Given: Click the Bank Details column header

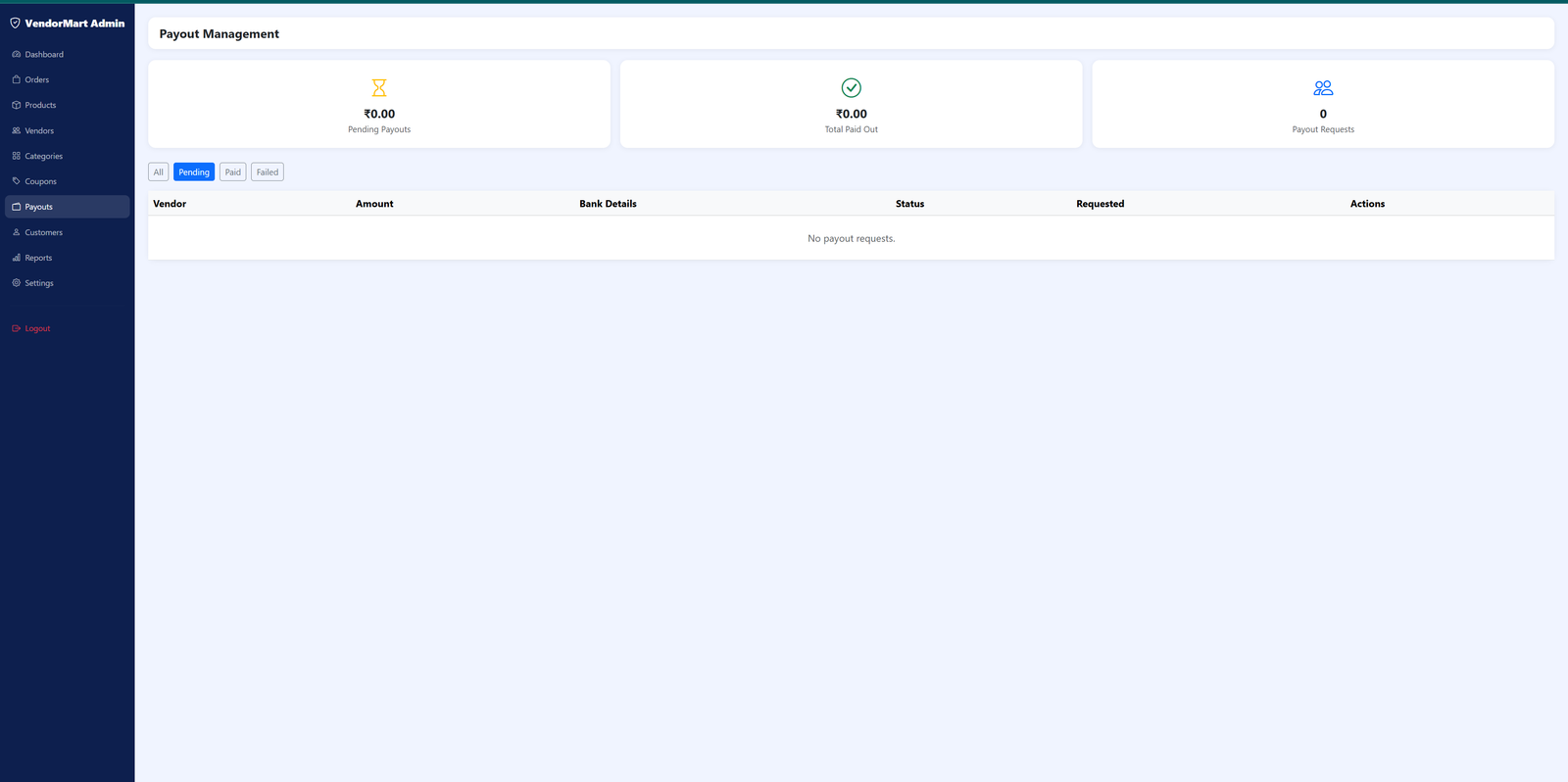Looking at the screenshot, I should tap(608, 204).
